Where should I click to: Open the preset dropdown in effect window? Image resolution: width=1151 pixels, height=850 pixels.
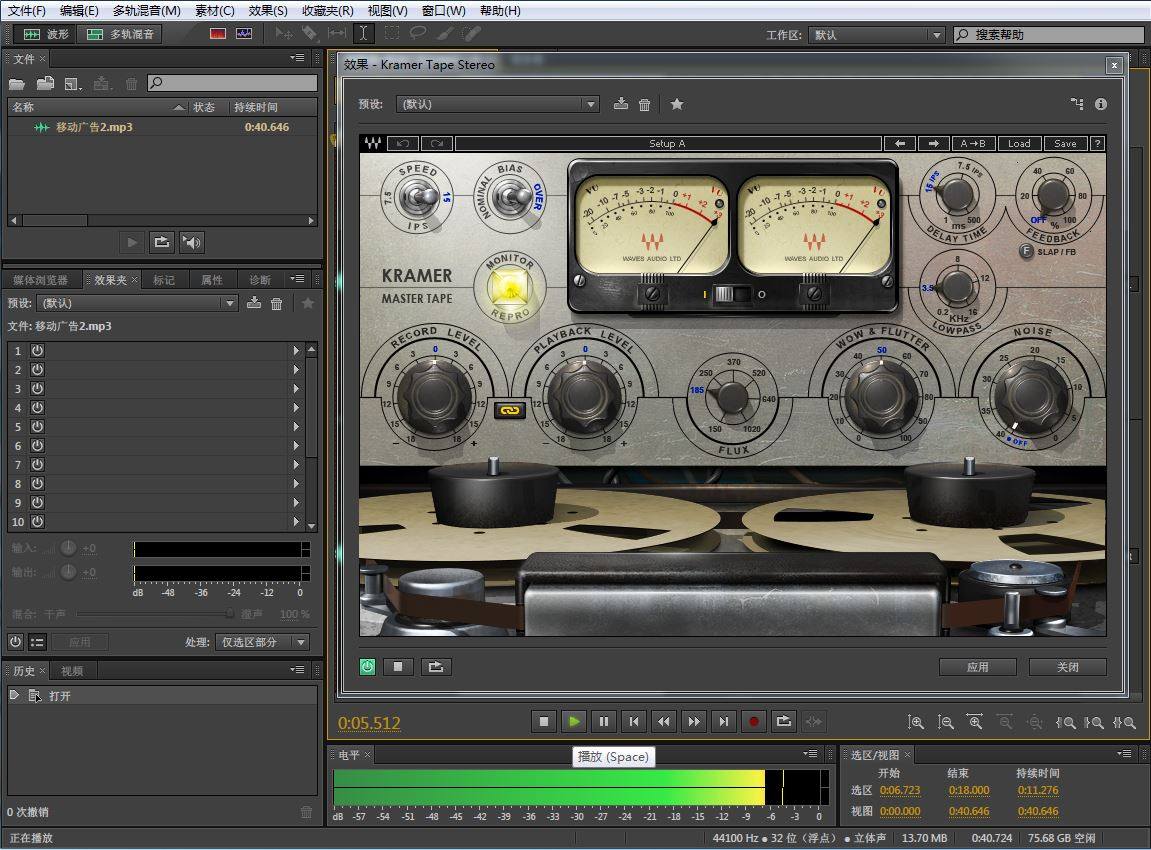click(497, 104)
